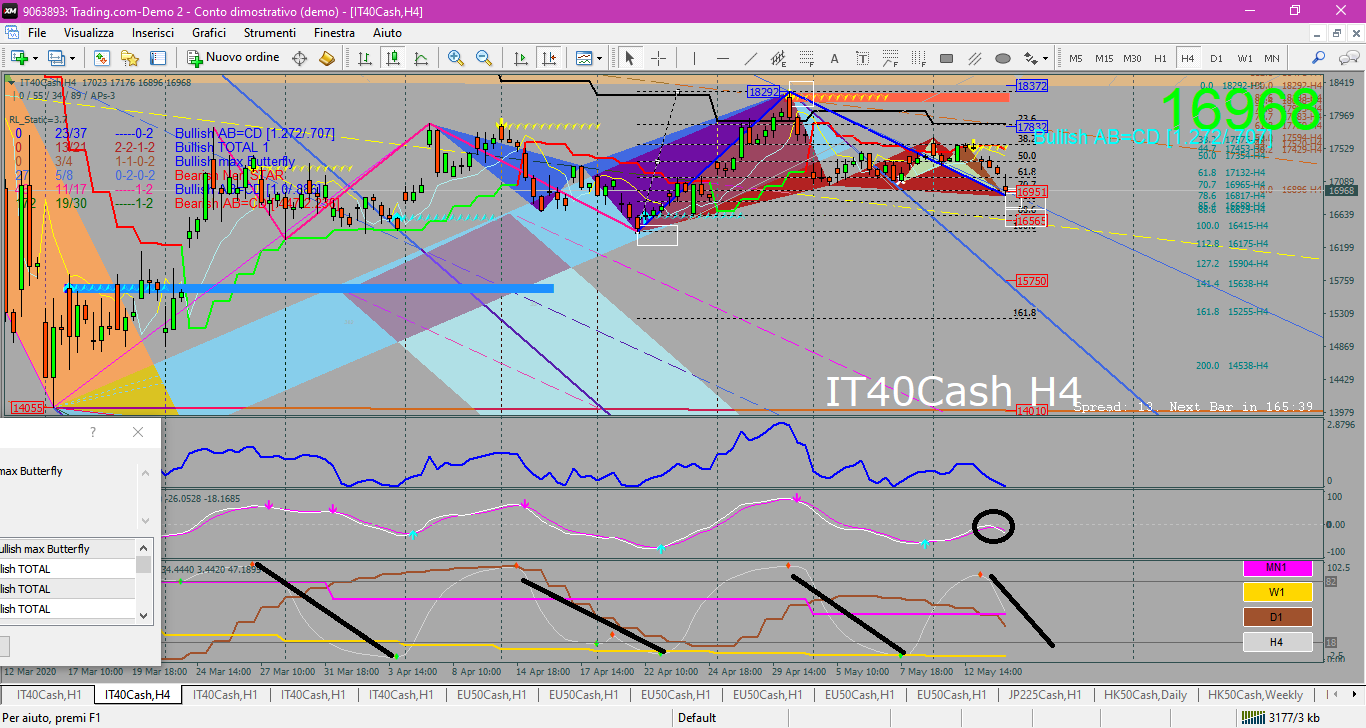
Task: Open the chat bubbles icon
Action: pyautogui.click(x=1349, y=58)
